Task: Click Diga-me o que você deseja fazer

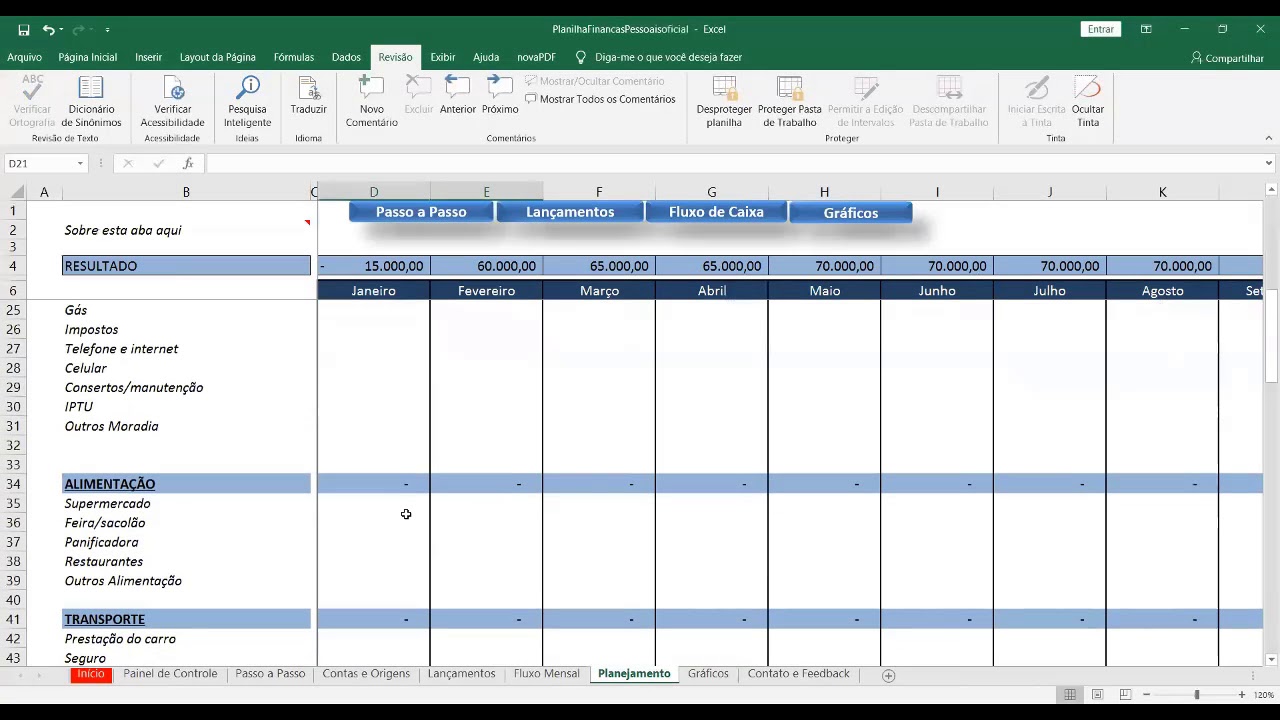Action: pos(668,57)
